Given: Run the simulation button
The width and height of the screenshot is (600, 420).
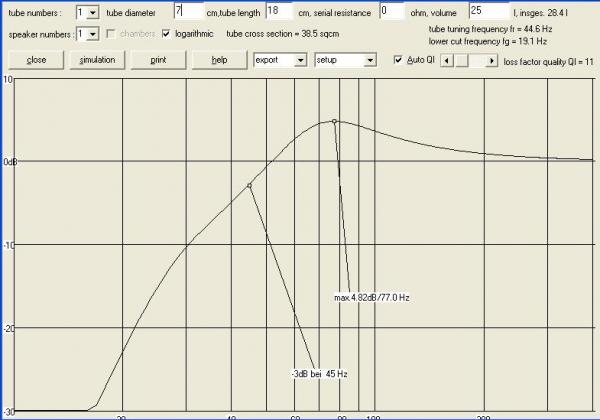Looking at the screenshot, I should point(97,60).
